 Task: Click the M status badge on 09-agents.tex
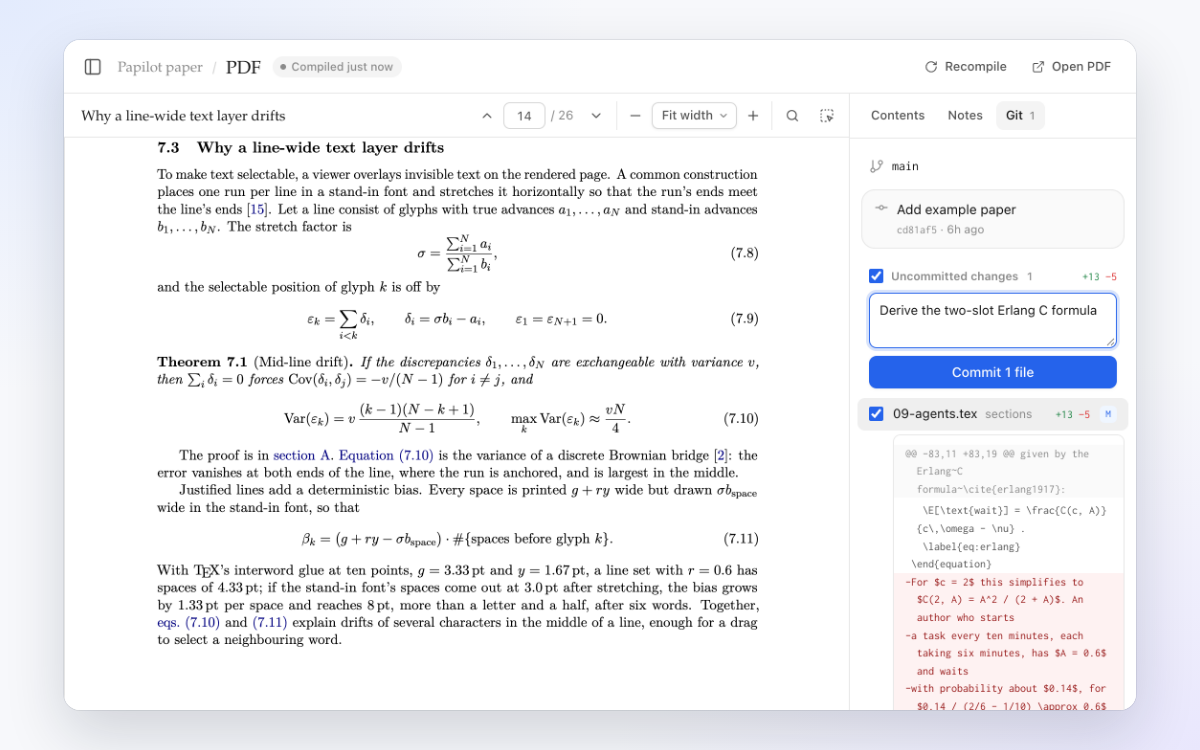click(x=1108, y=414)
